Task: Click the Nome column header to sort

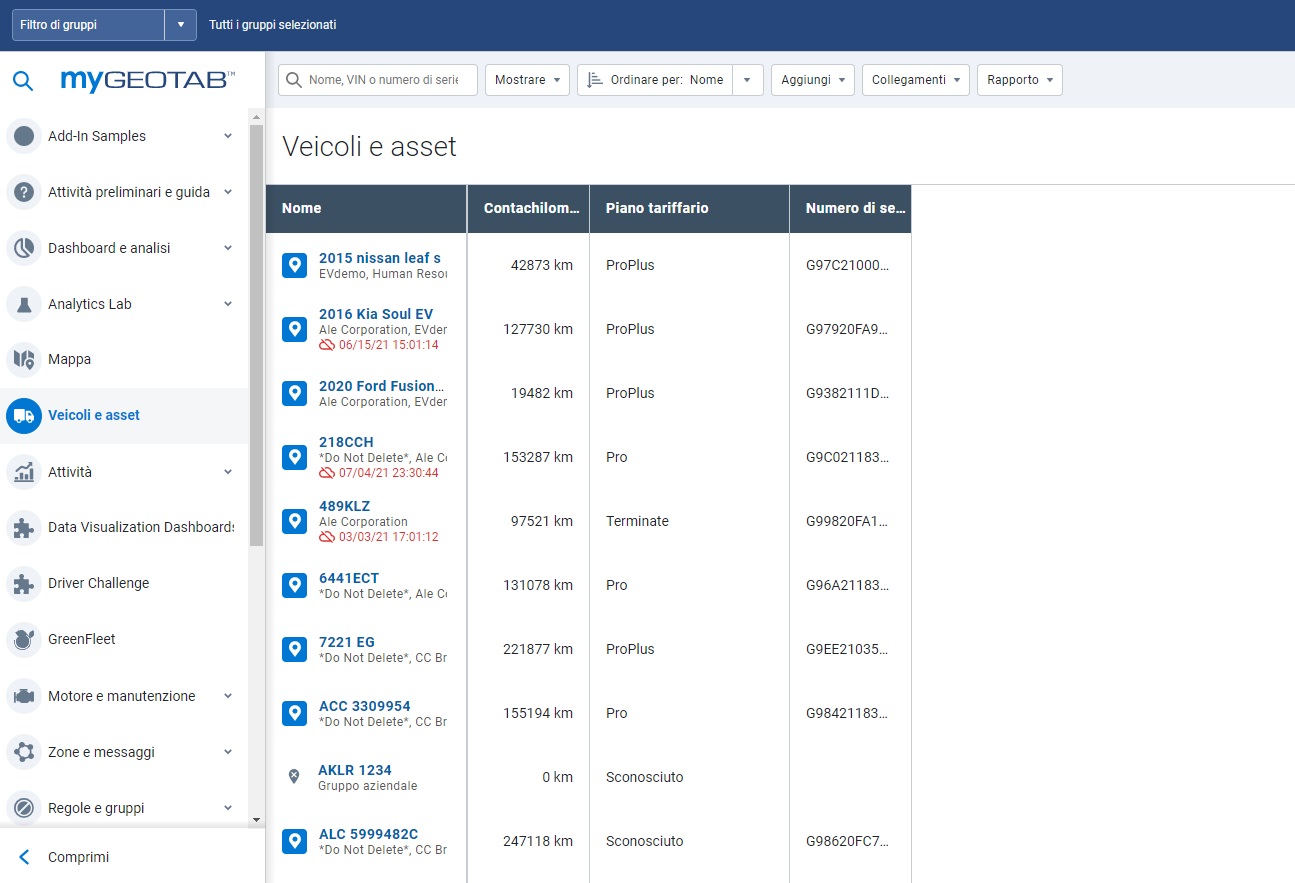Action: point(301,208)
